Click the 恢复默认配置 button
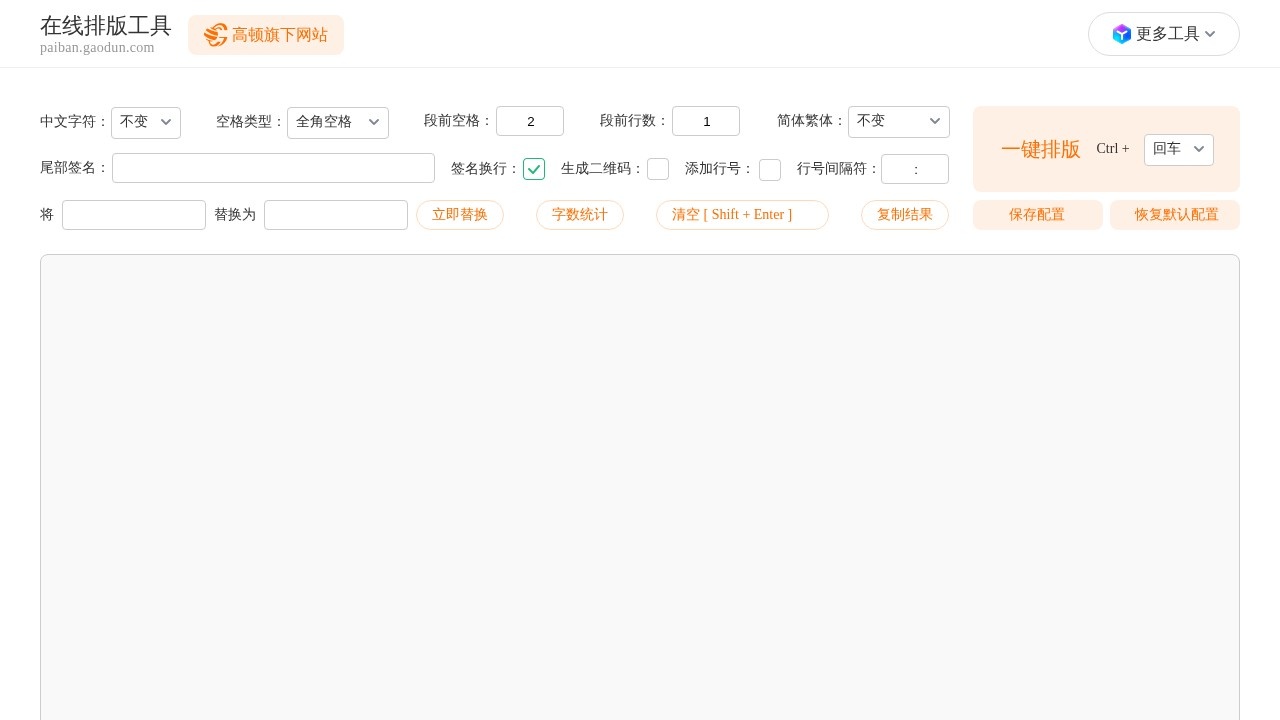 (1175, 215)
